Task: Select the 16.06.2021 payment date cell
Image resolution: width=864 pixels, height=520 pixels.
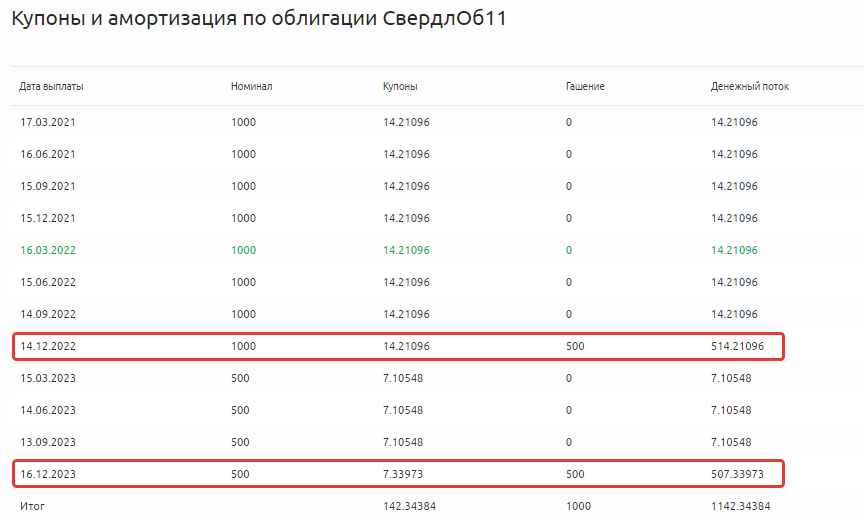Action: [x=48, y=154]
